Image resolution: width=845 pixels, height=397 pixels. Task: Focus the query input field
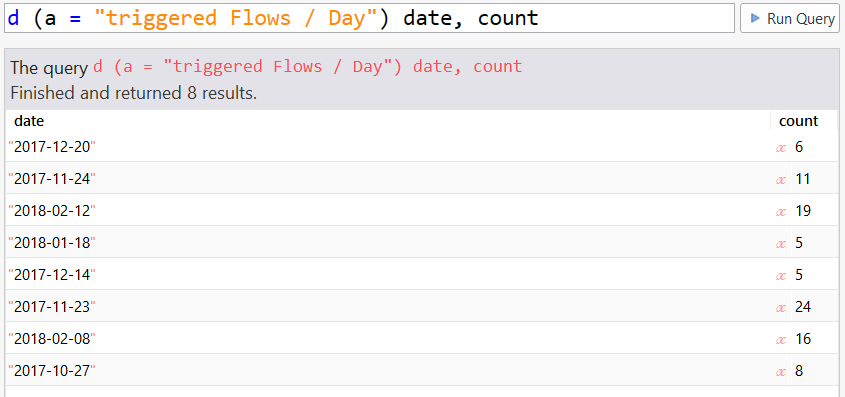[369, 18]
